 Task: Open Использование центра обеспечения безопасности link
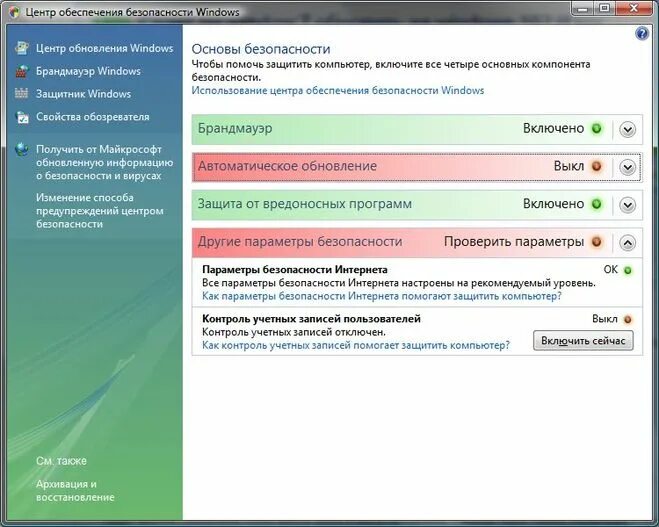click(337, 90)
